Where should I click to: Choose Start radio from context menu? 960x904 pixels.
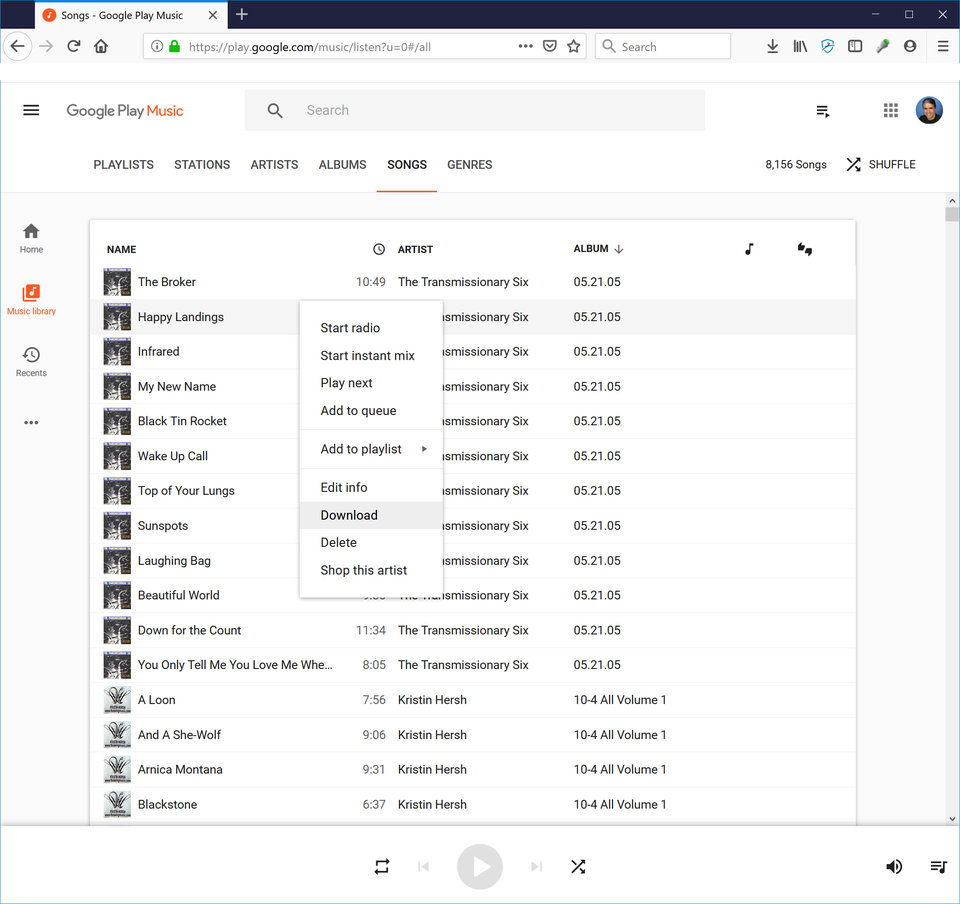pyautogui.click(x=371, y=328)
